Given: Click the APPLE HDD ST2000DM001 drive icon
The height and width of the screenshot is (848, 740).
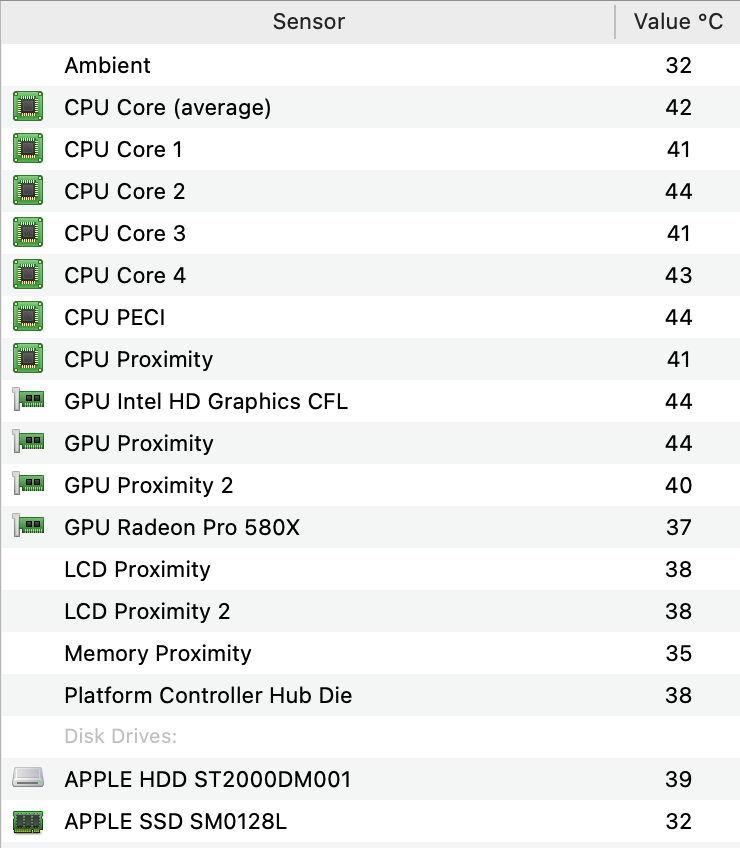Looking at the screenshot, I should click(28, 779).
